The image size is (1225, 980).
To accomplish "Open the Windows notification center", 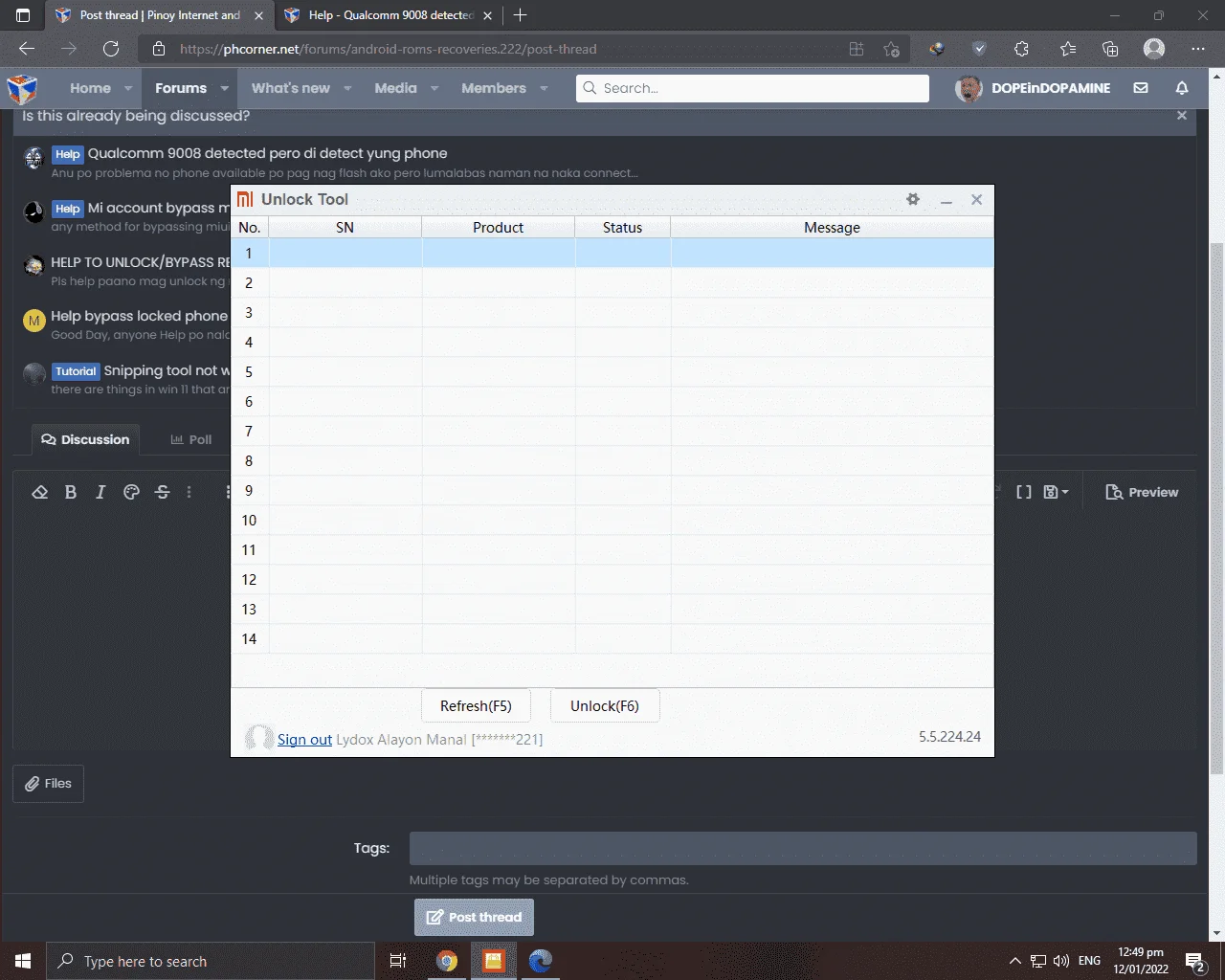I will [1194, 961].
